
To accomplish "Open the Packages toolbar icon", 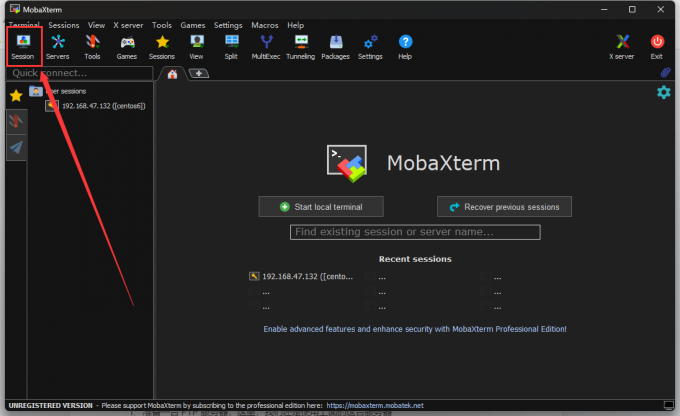I will [336, 47].
